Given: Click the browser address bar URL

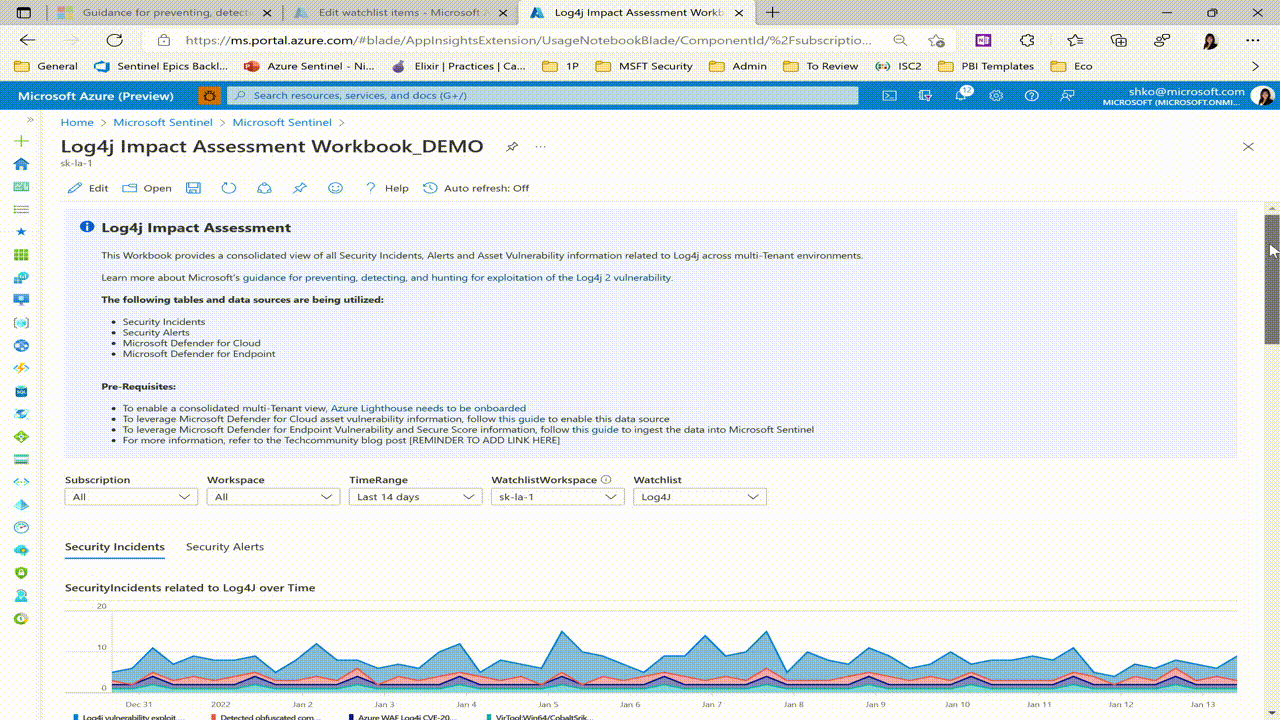Looking at the screenshot, I should click(x=529, y=41).
